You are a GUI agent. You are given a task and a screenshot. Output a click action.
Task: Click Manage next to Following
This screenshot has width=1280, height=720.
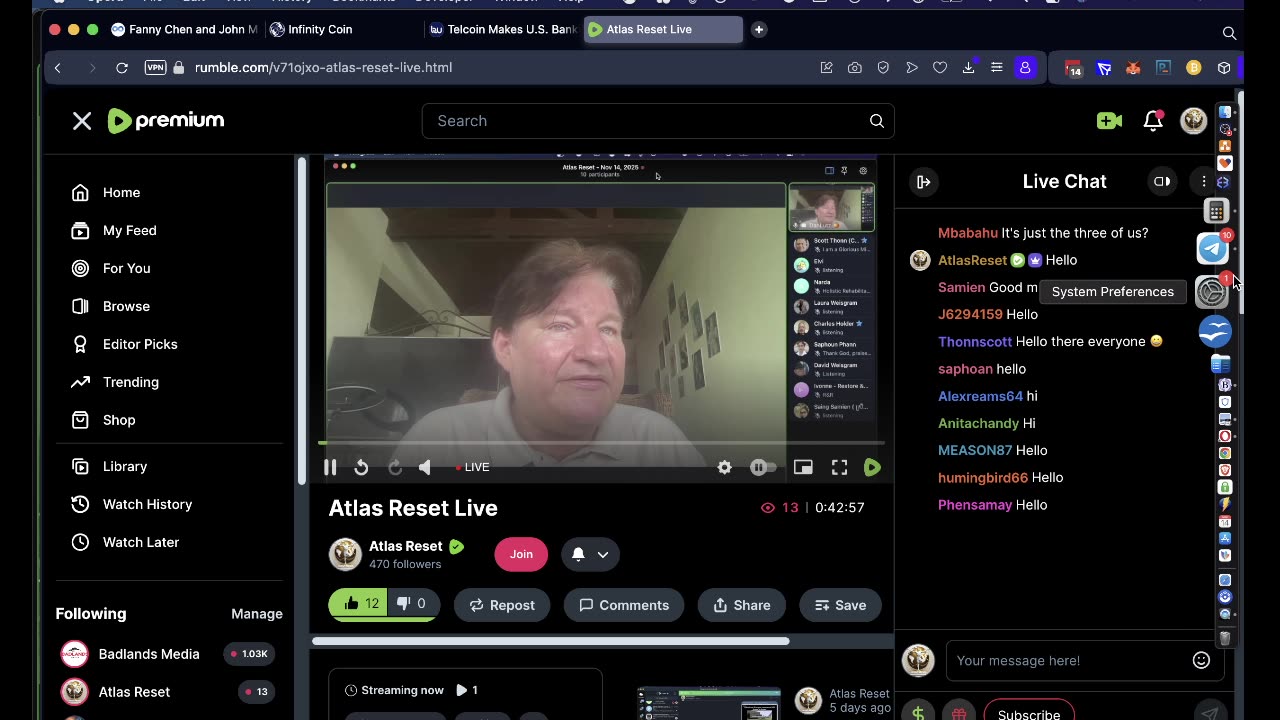coord(257,614)
